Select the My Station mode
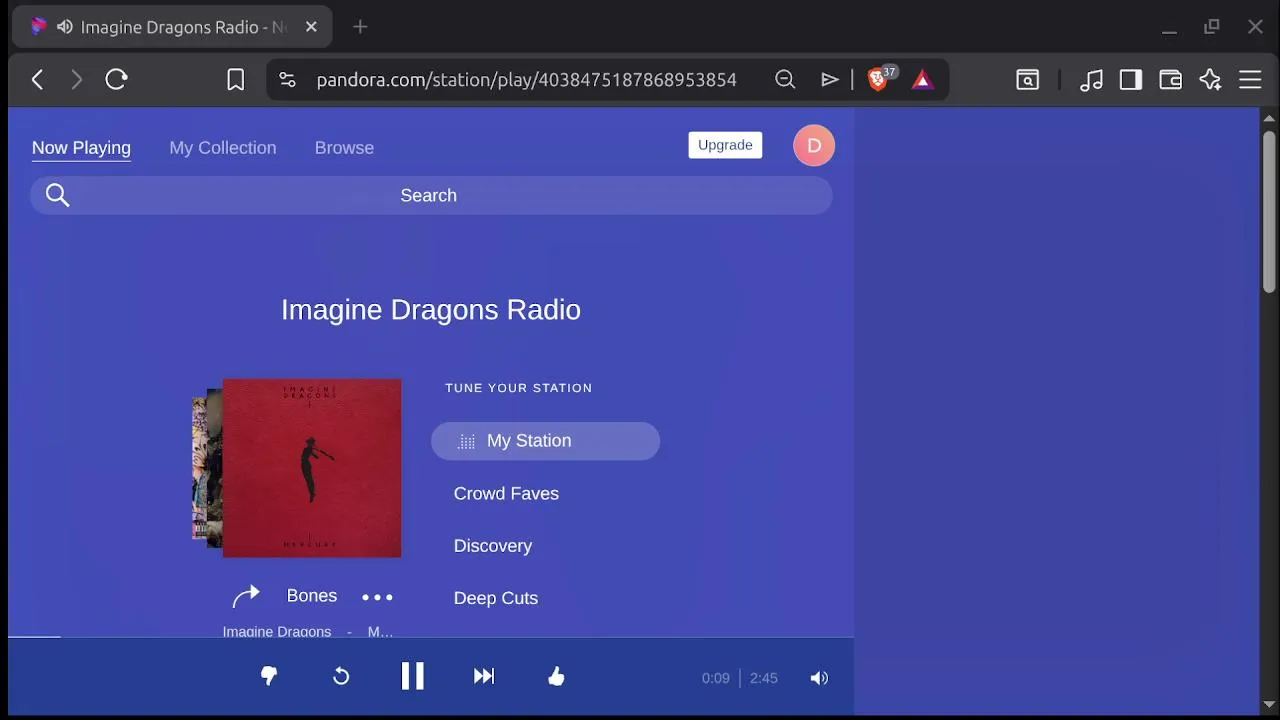Viewport: 1280px width, 720px height. (545, 441)
